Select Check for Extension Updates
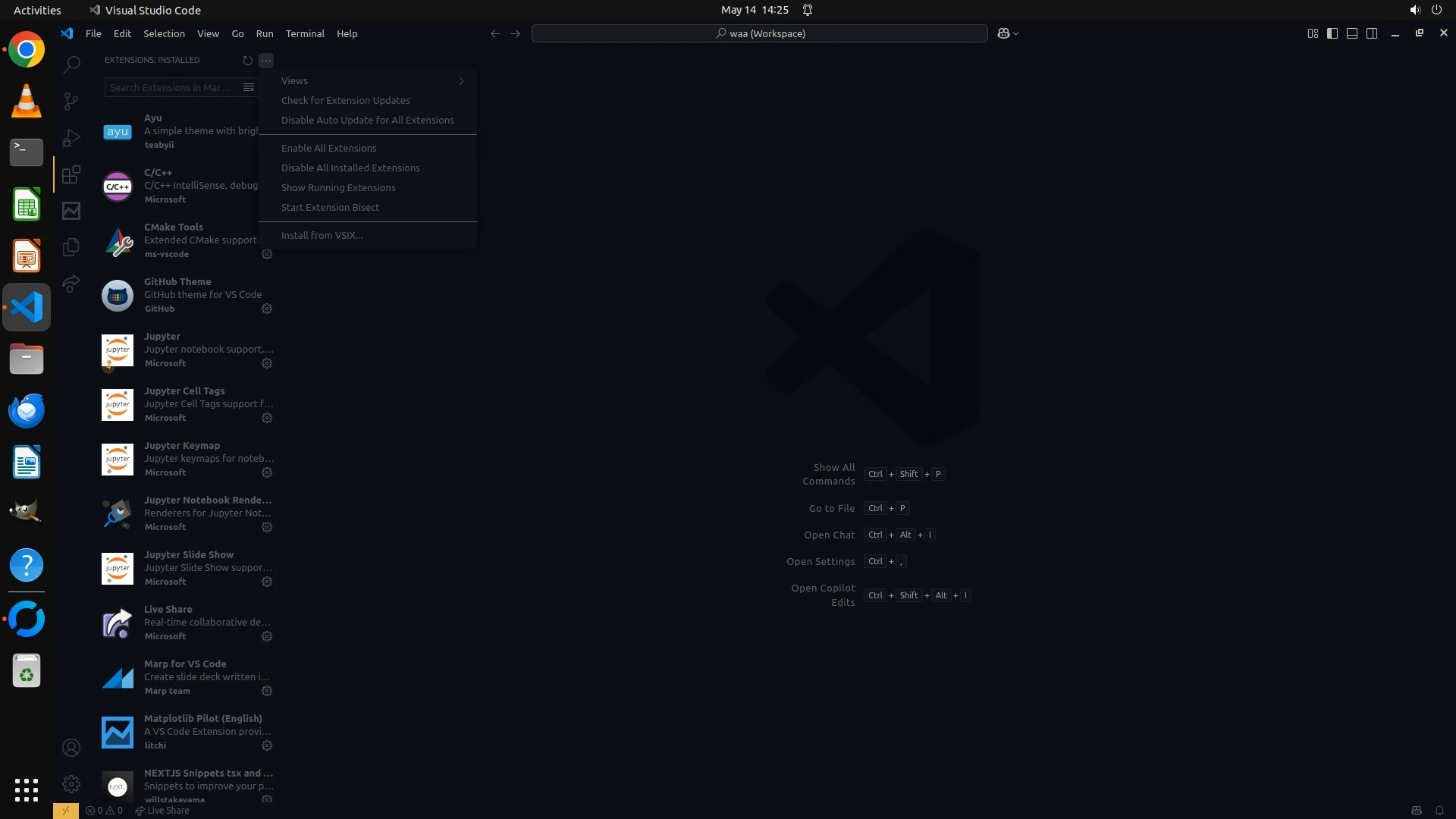Viewport: 1456px width, 819px height. coord(346,100)
